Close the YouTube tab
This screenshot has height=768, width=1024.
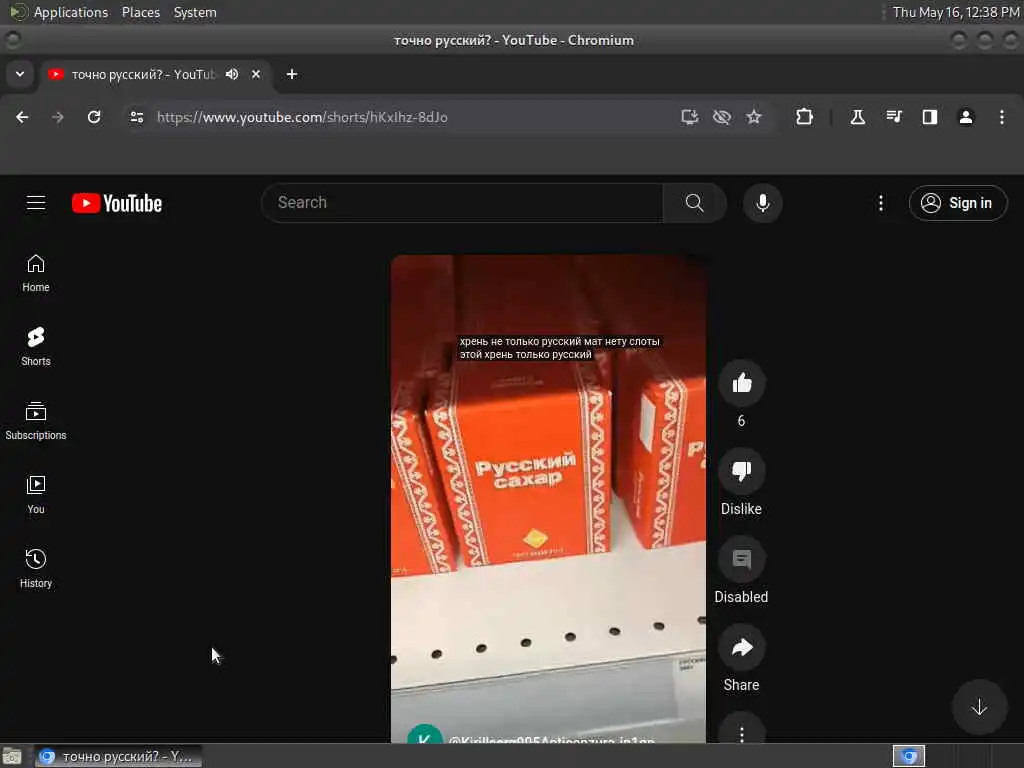click(x=256, y=74)
